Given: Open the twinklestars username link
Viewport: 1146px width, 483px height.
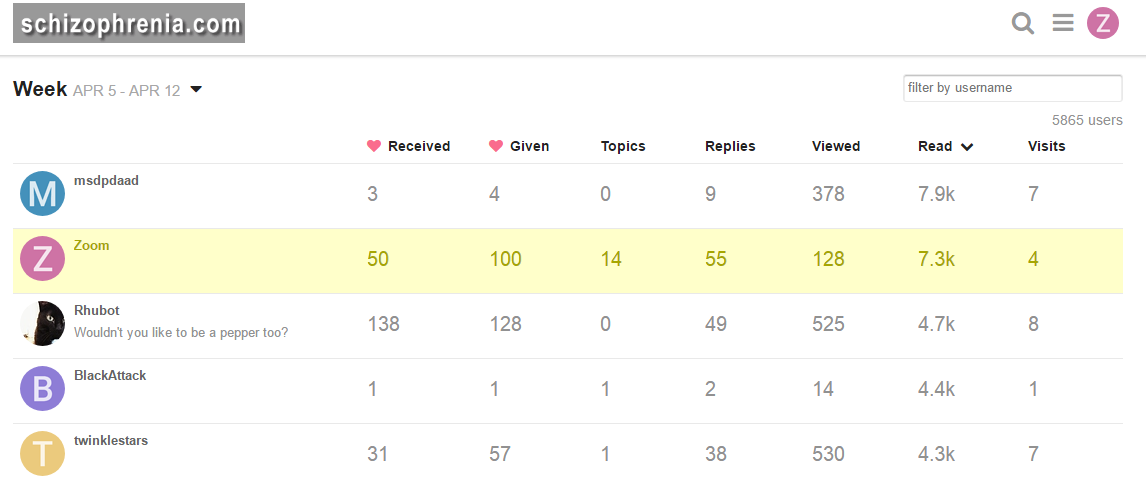Looking at the screenshot, I should point(111,440).
